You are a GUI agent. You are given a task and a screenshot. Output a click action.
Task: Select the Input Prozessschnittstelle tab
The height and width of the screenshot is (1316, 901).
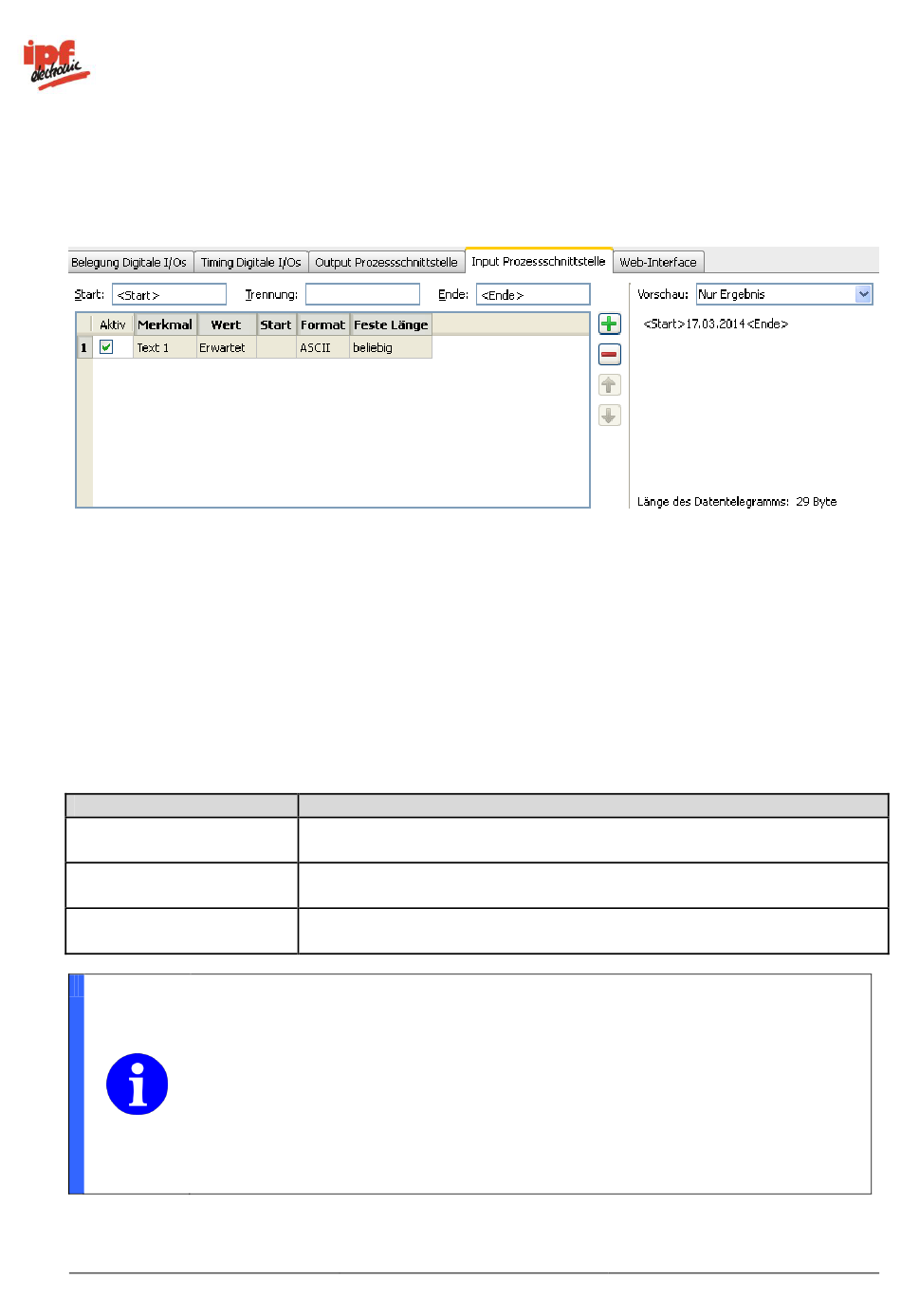539,261
